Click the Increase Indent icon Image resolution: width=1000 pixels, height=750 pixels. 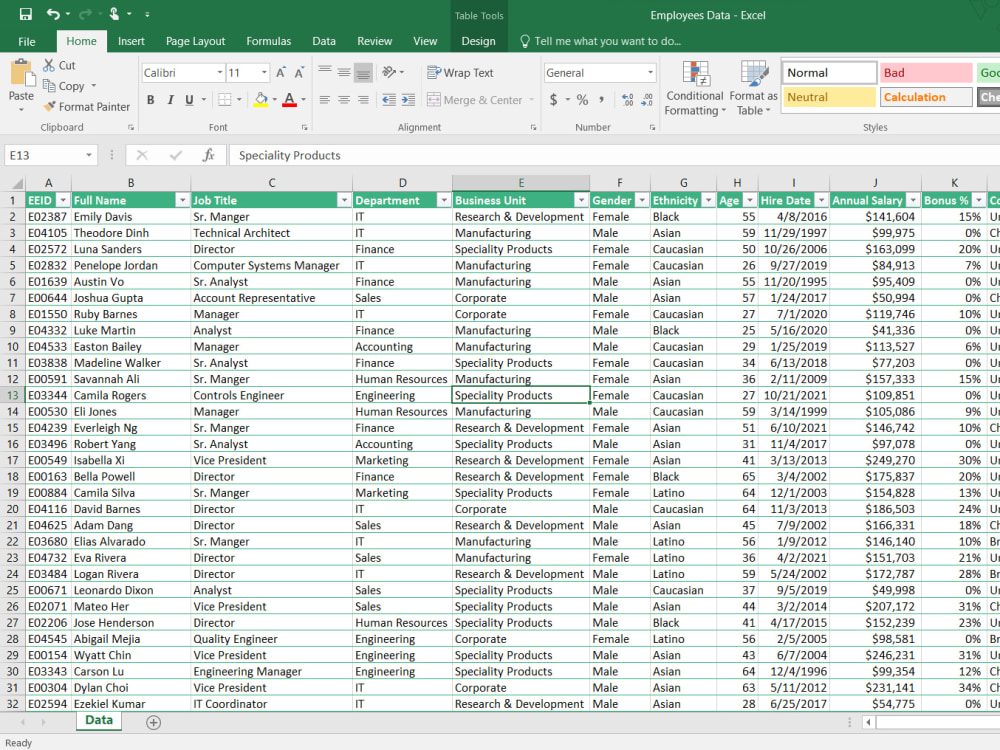[408, 99]
